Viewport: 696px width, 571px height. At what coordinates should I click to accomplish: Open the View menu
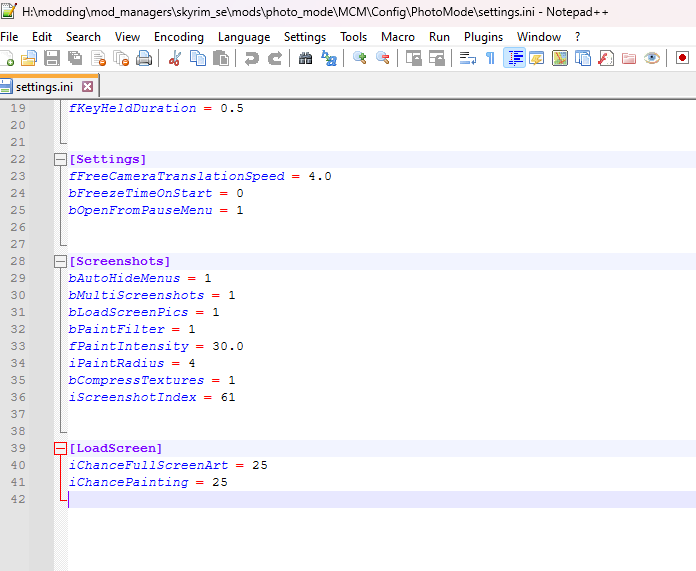[127, 37]
